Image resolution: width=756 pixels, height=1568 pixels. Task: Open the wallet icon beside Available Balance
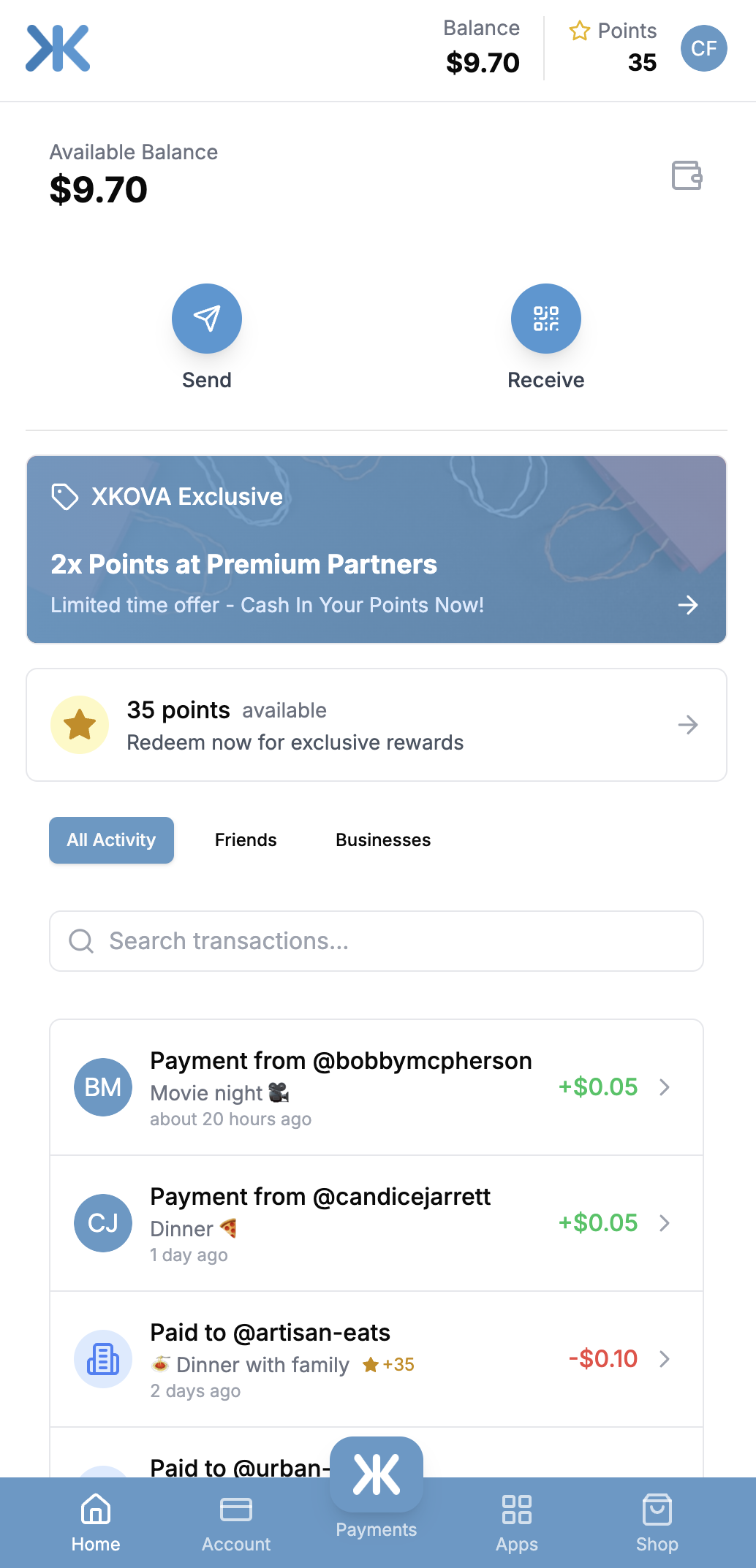tap(687, 175)
